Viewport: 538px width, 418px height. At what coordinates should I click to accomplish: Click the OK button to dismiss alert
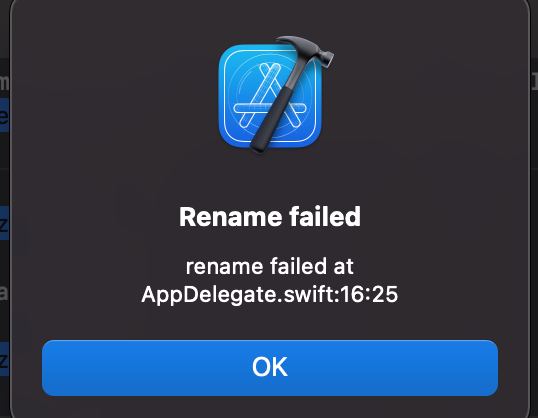tap(270, 368)
